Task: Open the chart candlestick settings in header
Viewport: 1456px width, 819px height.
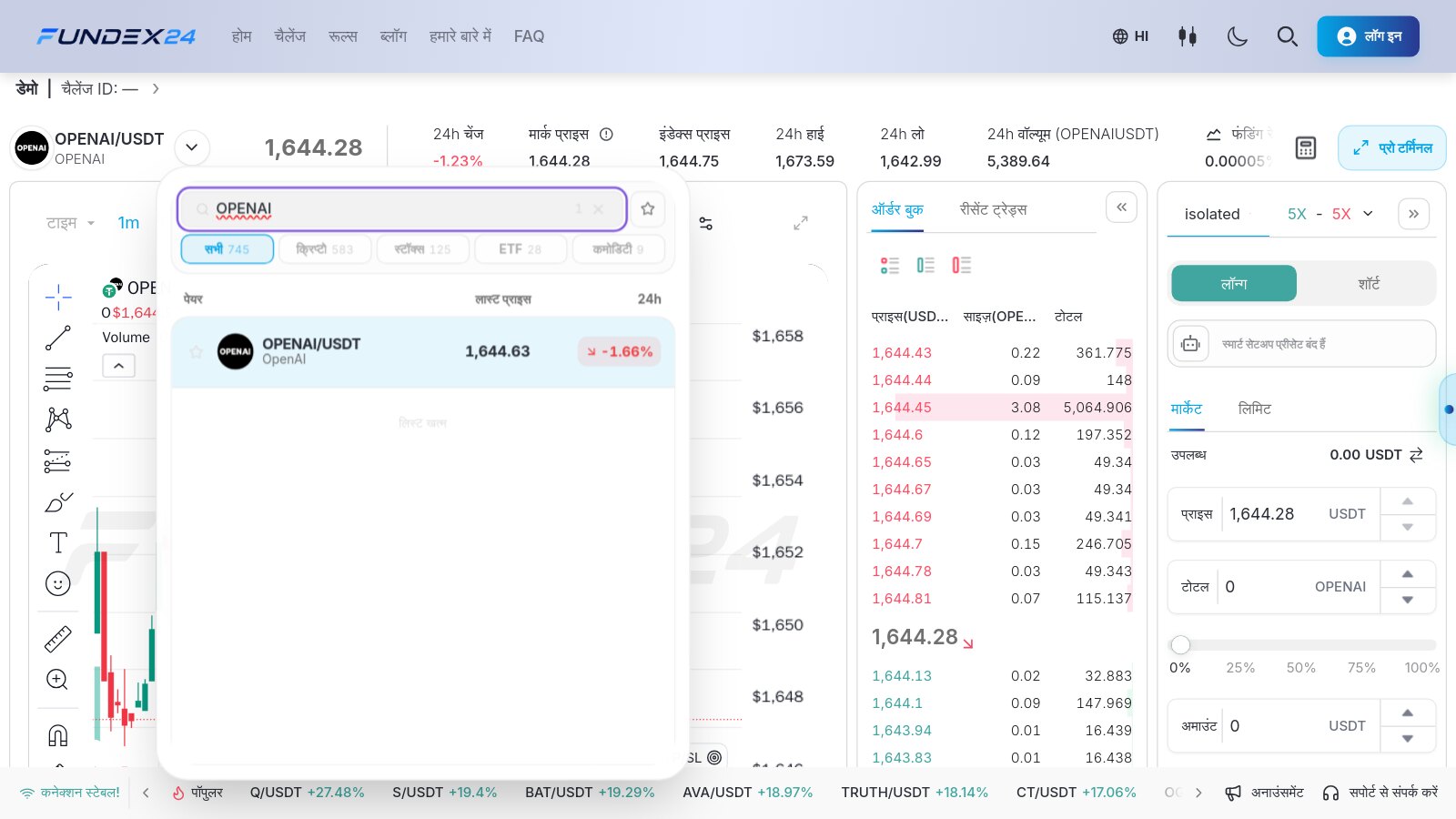Action: [1187, 36]
